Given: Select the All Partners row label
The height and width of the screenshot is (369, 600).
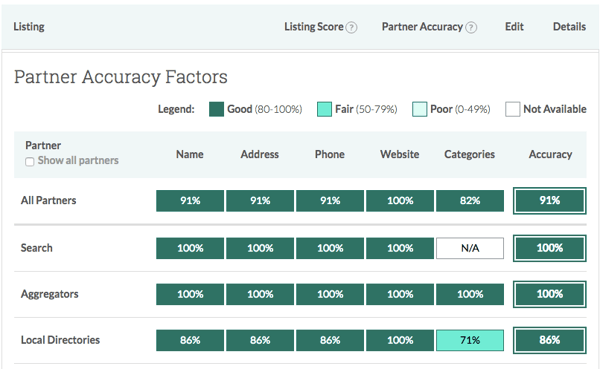Looking at the screenshot, I should (49, 200).
